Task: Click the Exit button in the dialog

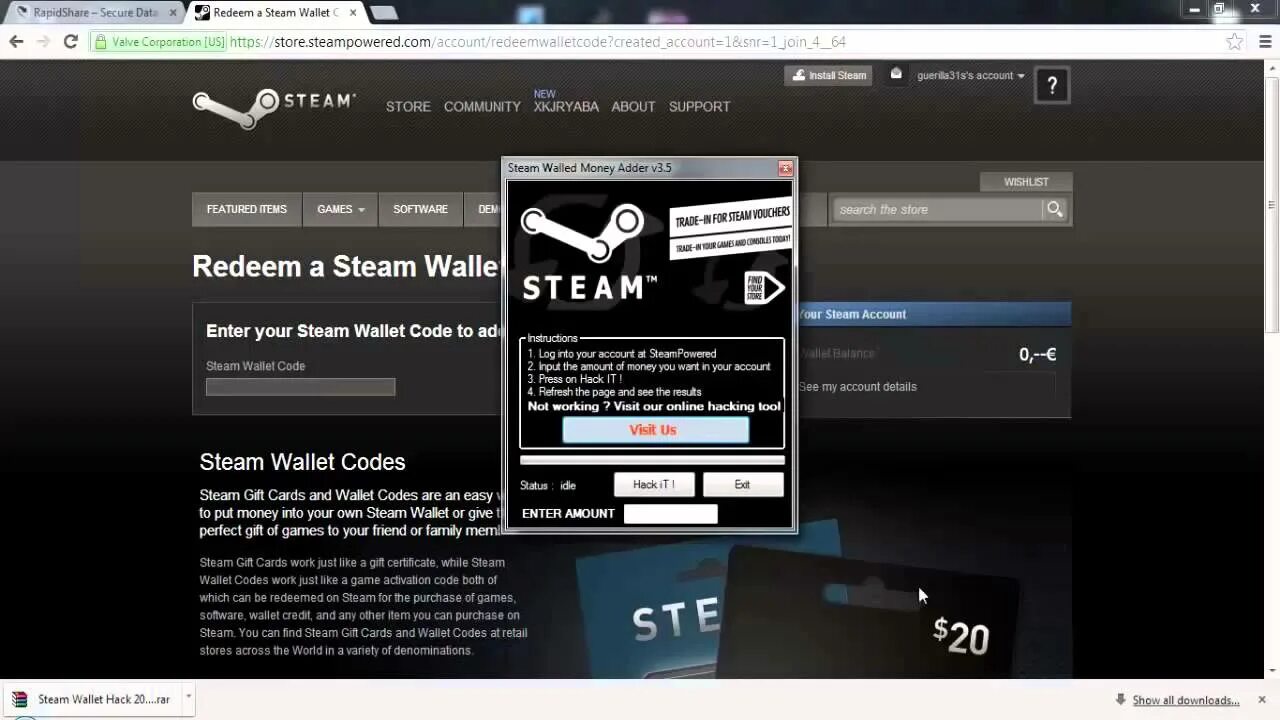Action: pos(742,484)
